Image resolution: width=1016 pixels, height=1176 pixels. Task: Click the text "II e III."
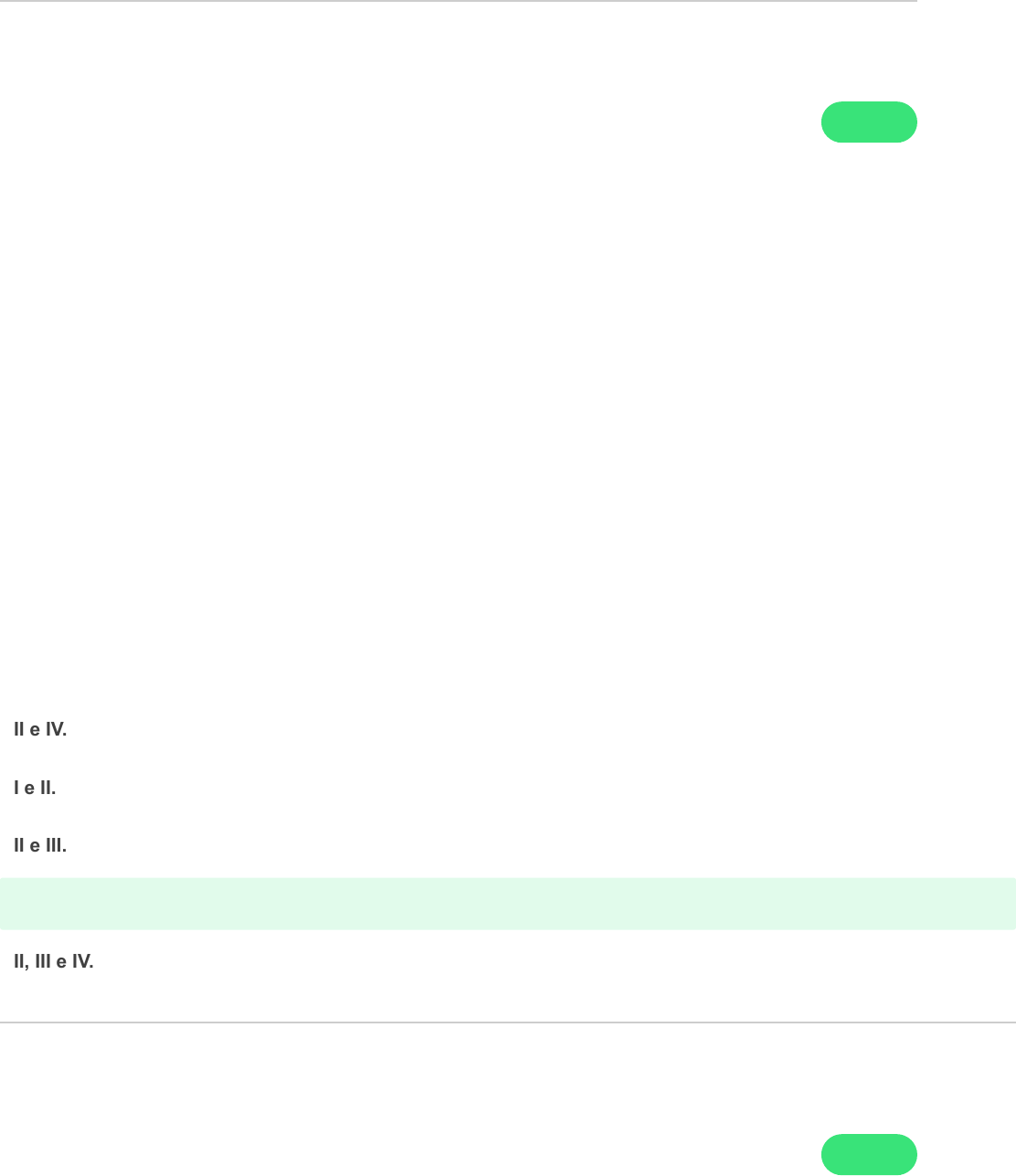point(40,845)
